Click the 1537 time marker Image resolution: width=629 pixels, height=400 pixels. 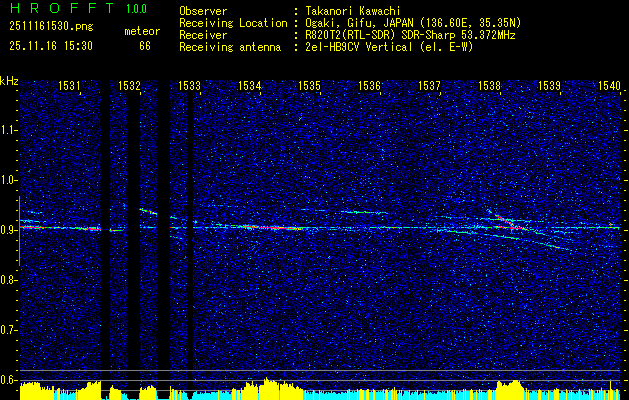click(429, 85)
